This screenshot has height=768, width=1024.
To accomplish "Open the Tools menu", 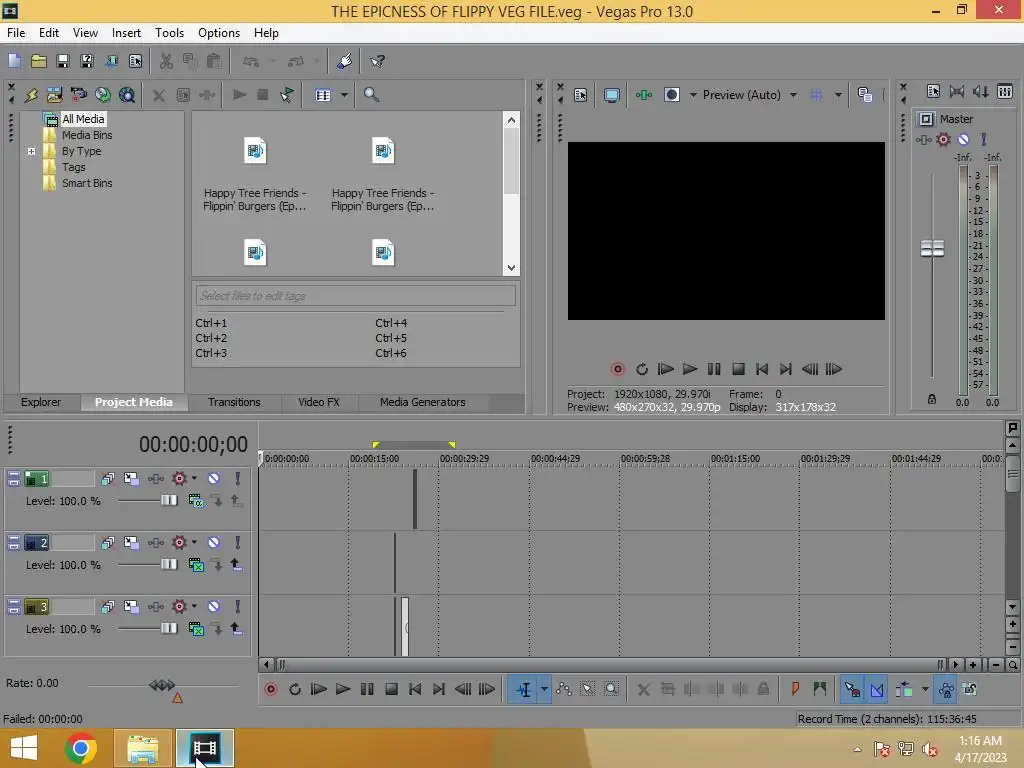I will [169, 33].
